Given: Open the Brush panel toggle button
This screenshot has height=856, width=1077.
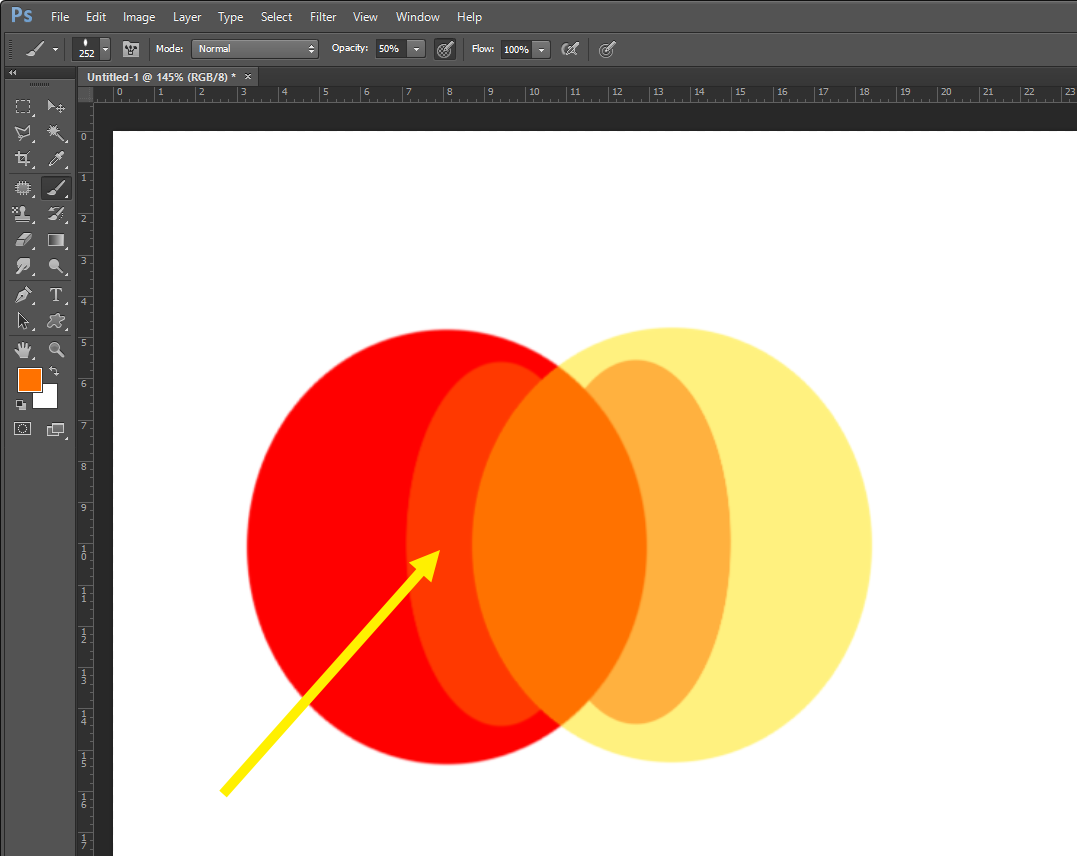Looking at the screenshot, I should coord(131,49).
